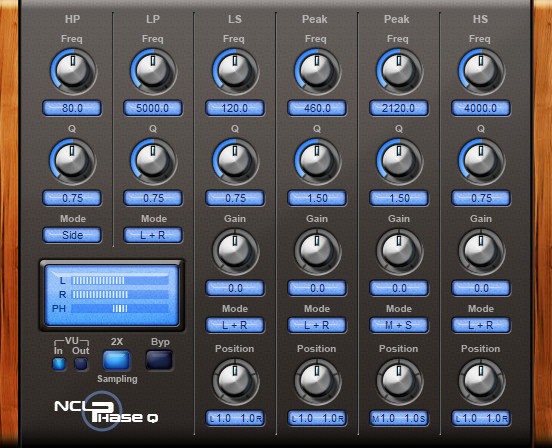Click the M1.0 1.0S position value field
Image resolution: width=552 pixels, height=448 pixels.
[x=399, y=418]
